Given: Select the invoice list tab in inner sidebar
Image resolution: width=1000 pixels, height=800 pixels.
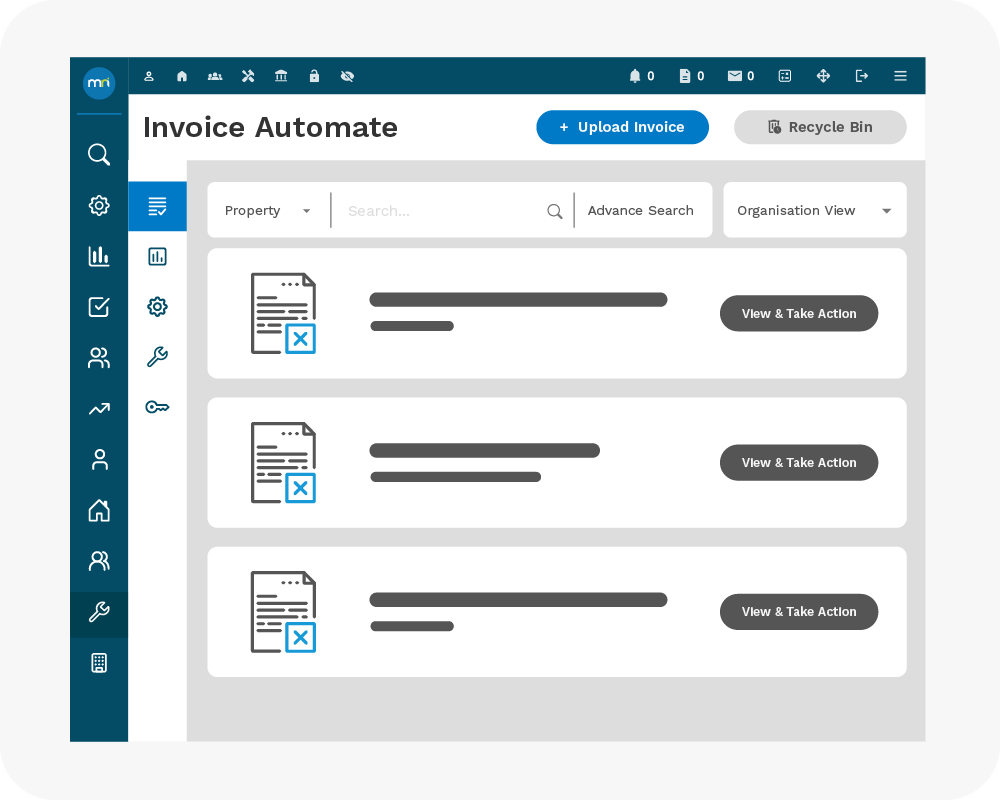Looking at the screenshot, I should [157, 207].
